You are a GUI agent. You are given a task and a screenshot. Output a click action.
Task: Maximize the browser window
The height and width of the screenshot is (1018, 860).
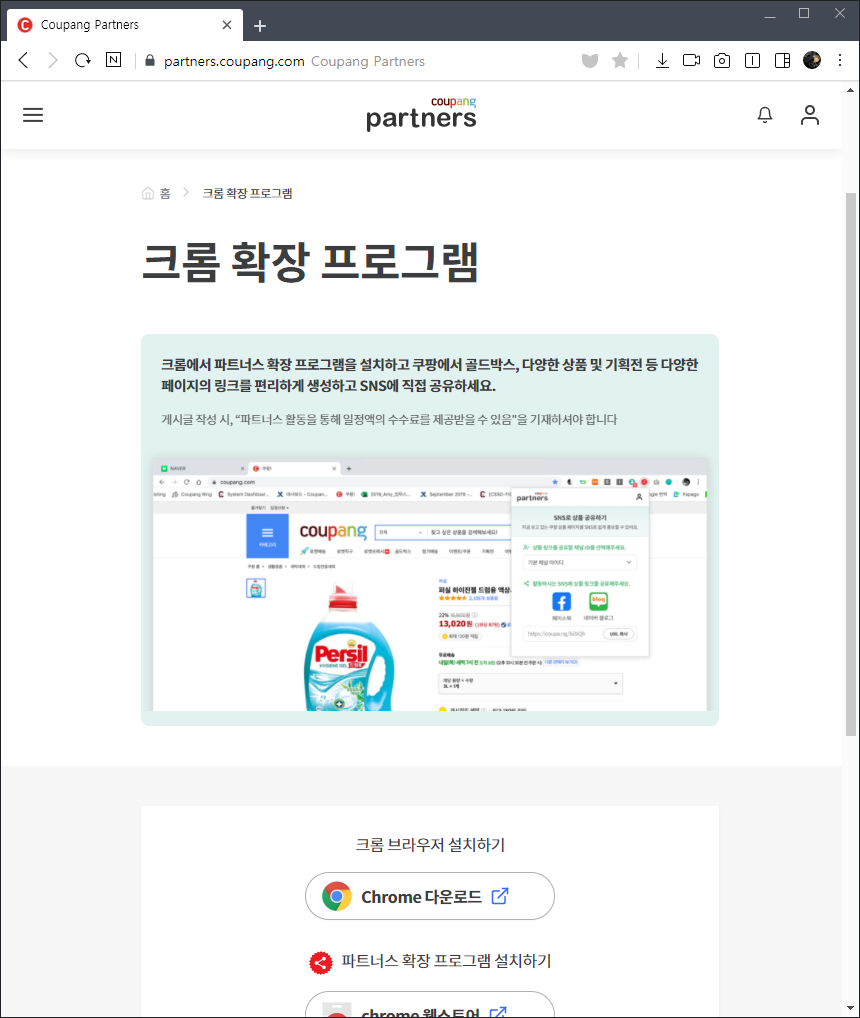click(x=804, y=13)
